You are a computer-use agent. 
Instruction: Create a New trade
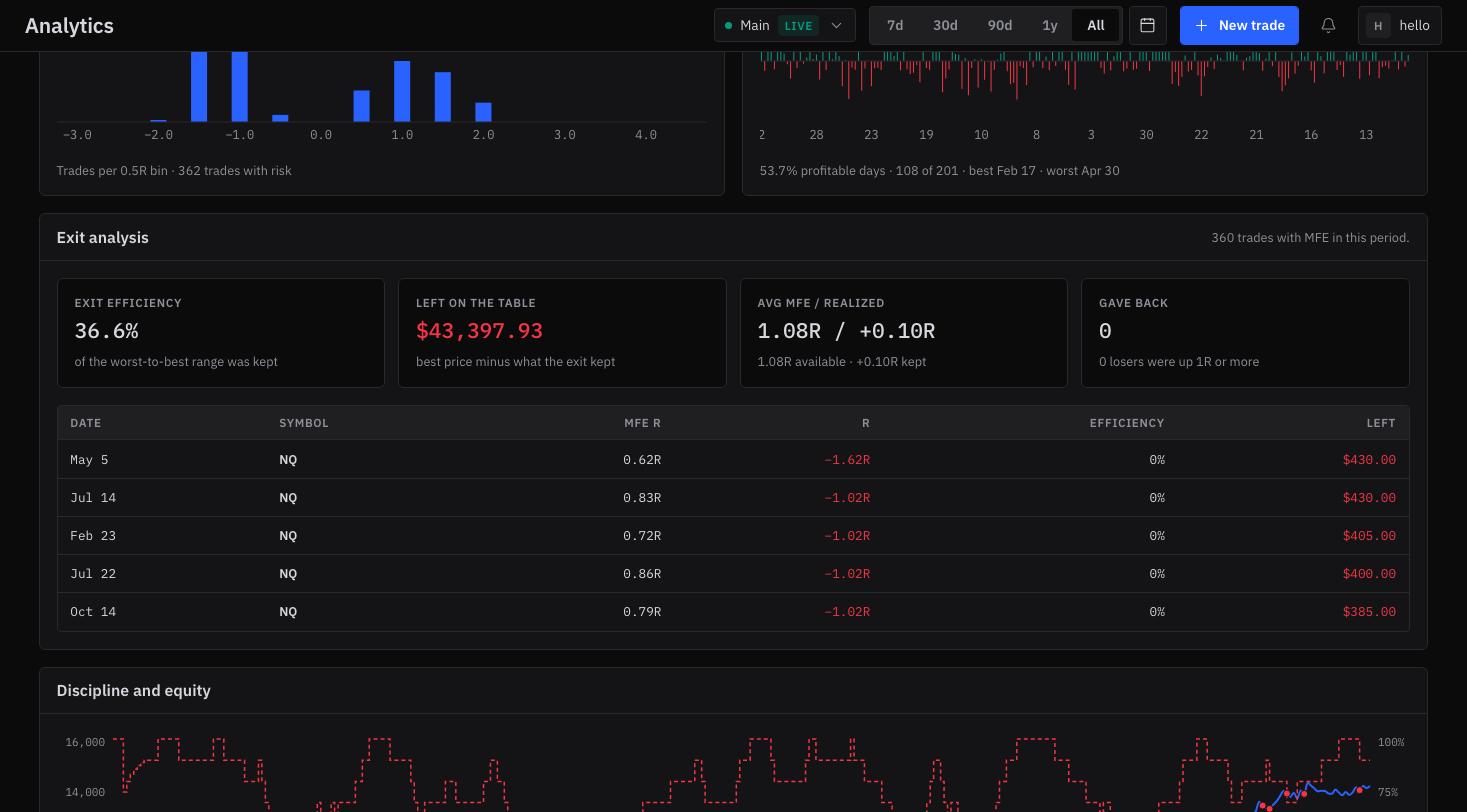[1239, 26]
